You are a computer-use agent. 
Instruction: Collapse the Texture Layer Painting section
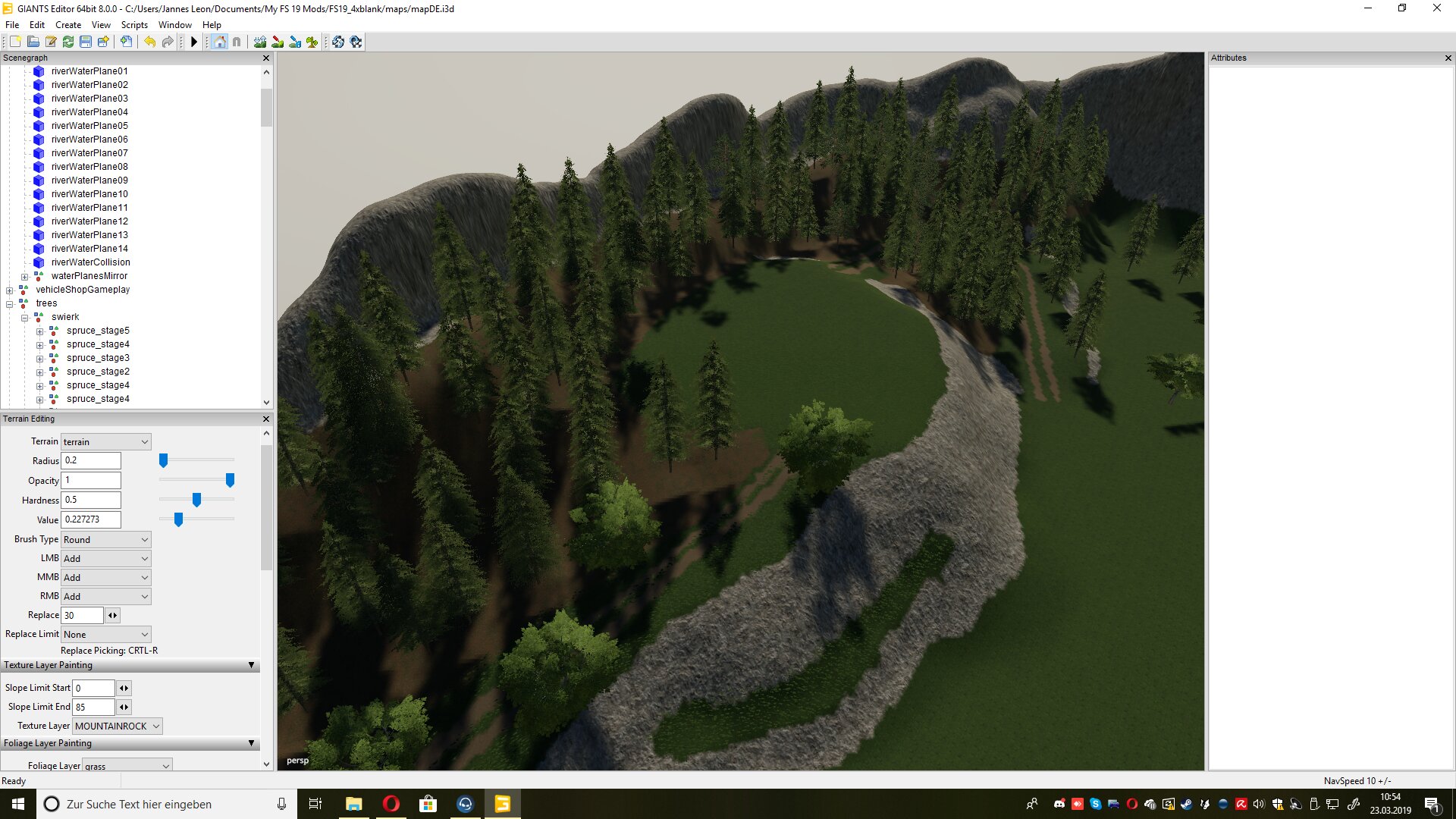(x=251, y=665)
